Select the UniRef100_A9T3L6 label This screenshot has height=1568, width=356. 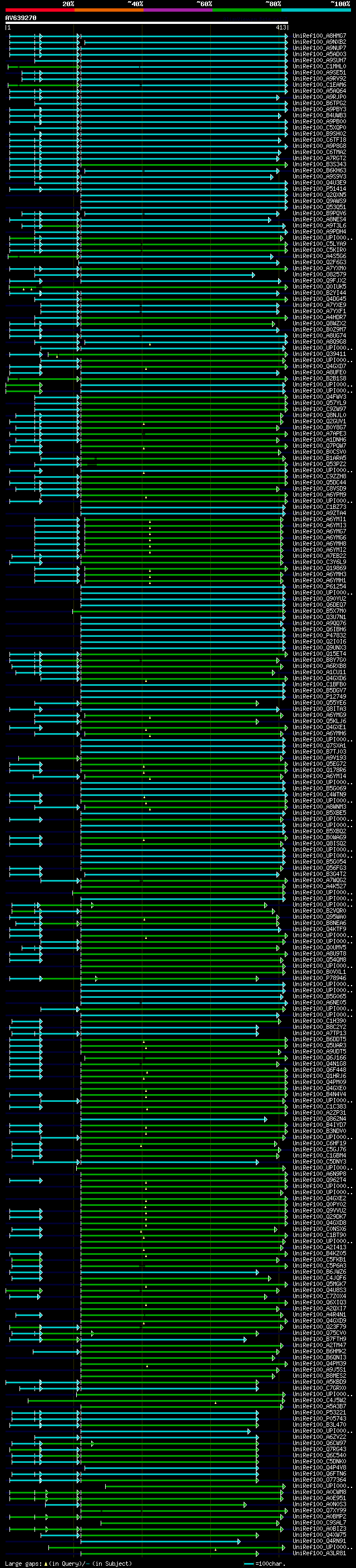click(x=319, y=225)
